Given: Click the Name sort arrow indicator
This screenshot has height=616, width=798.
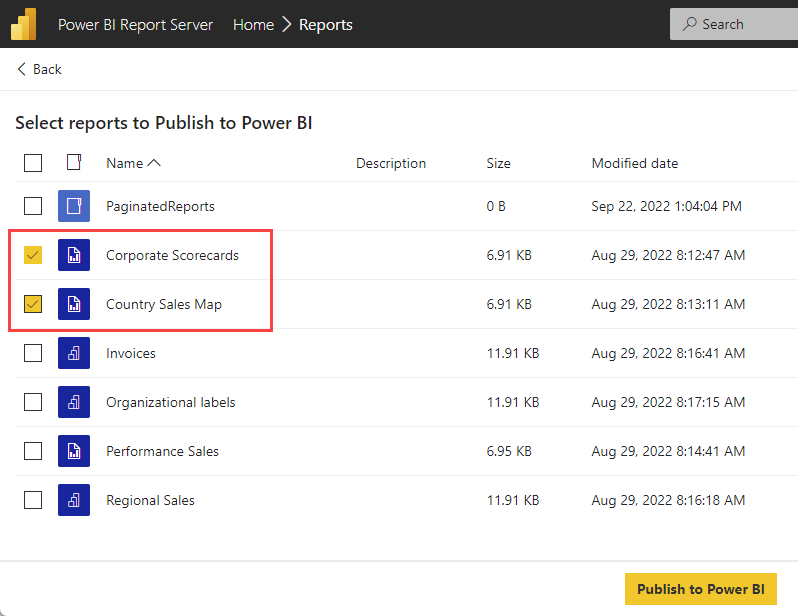Looking at the screenshot, I should click(154, 163).
